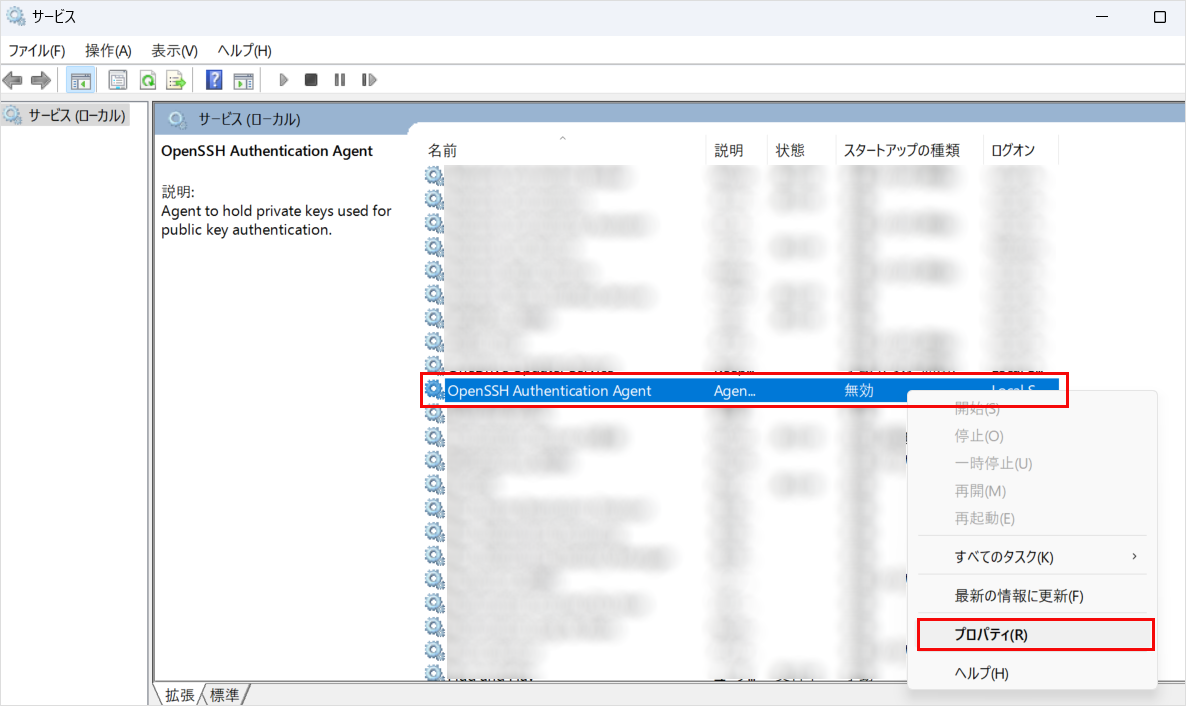This screenshot has height=706, width=1186.
Task: Open the 操作(A) menu
Action: 108,51
